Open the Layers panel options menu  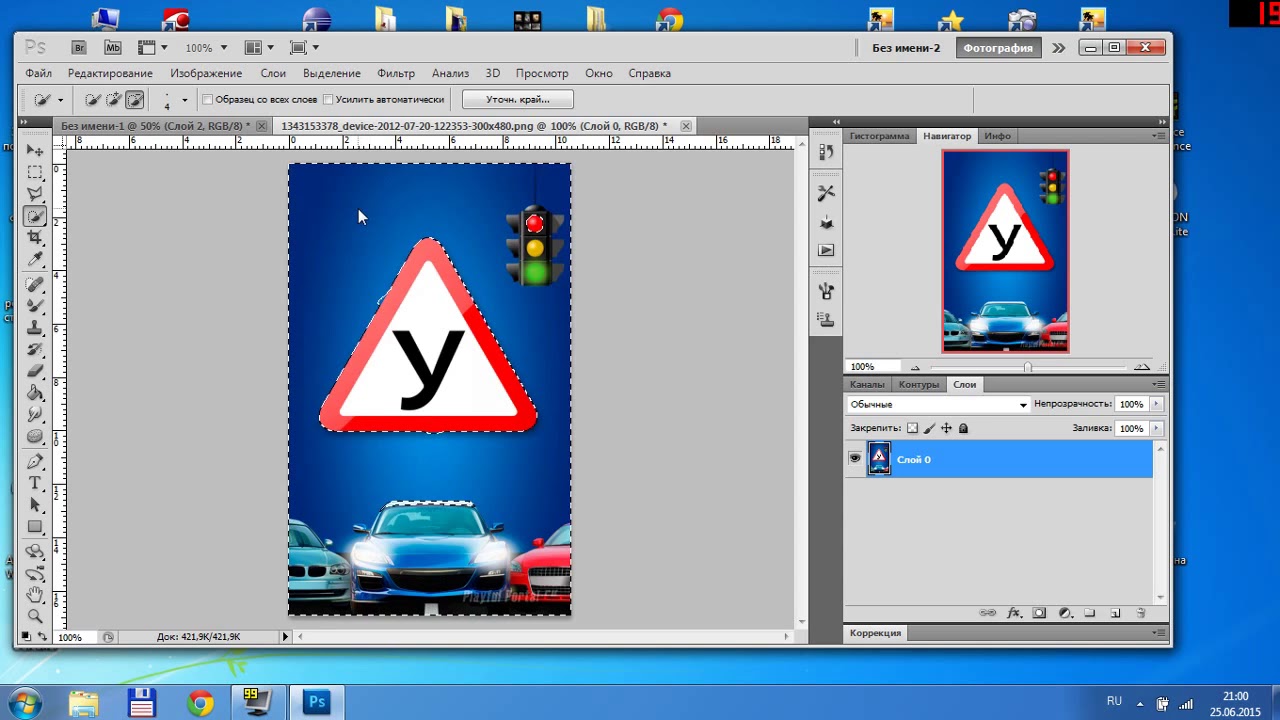pos(1159,384)
